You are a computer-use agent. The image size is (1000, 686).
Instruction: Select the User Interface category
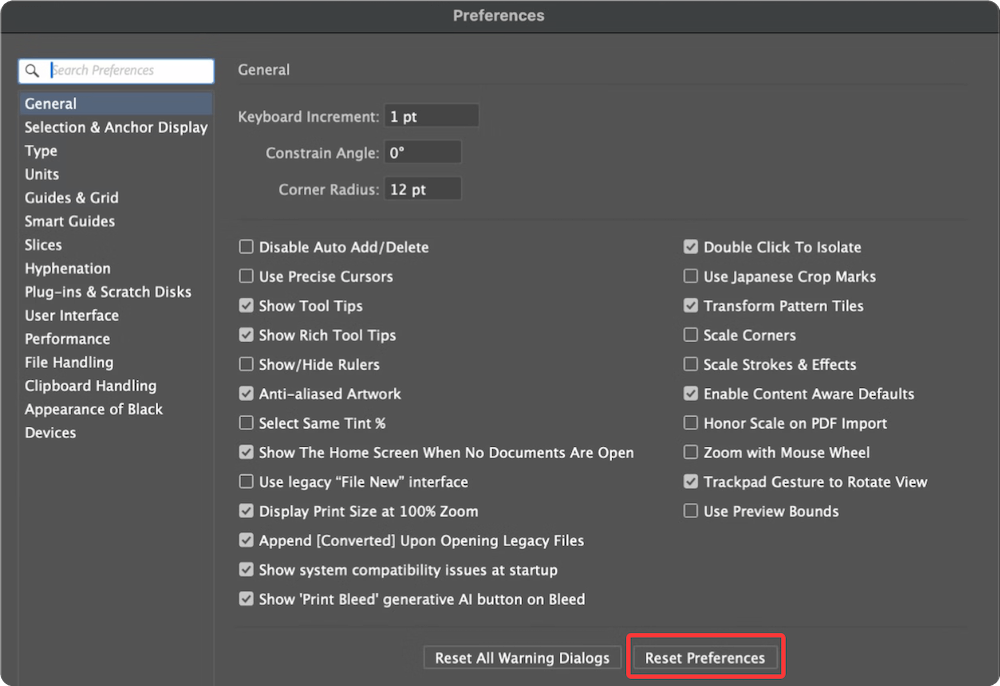tap(71, 315)
